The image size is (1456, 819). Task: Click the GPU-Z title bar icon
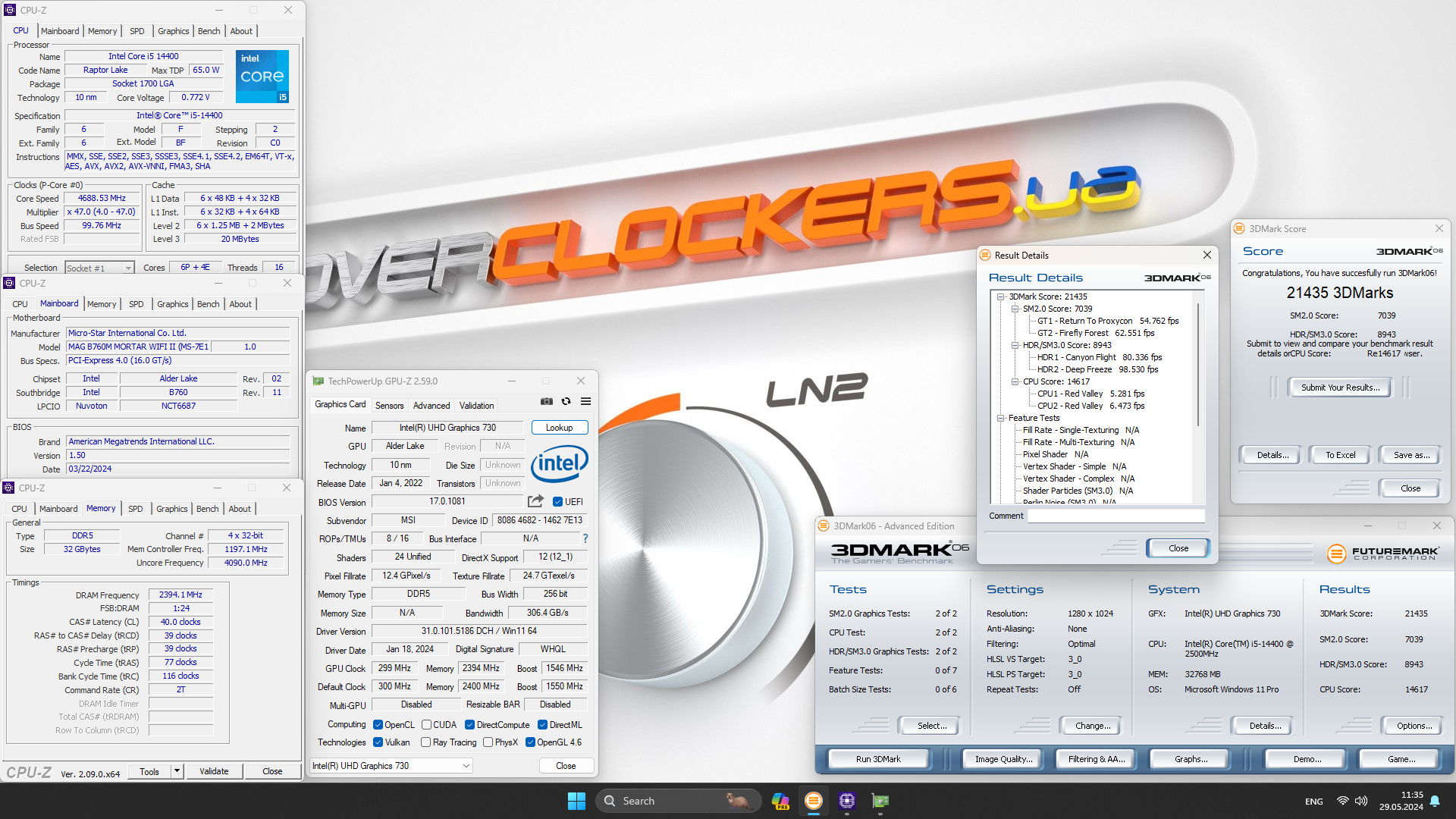pos(318,381)
